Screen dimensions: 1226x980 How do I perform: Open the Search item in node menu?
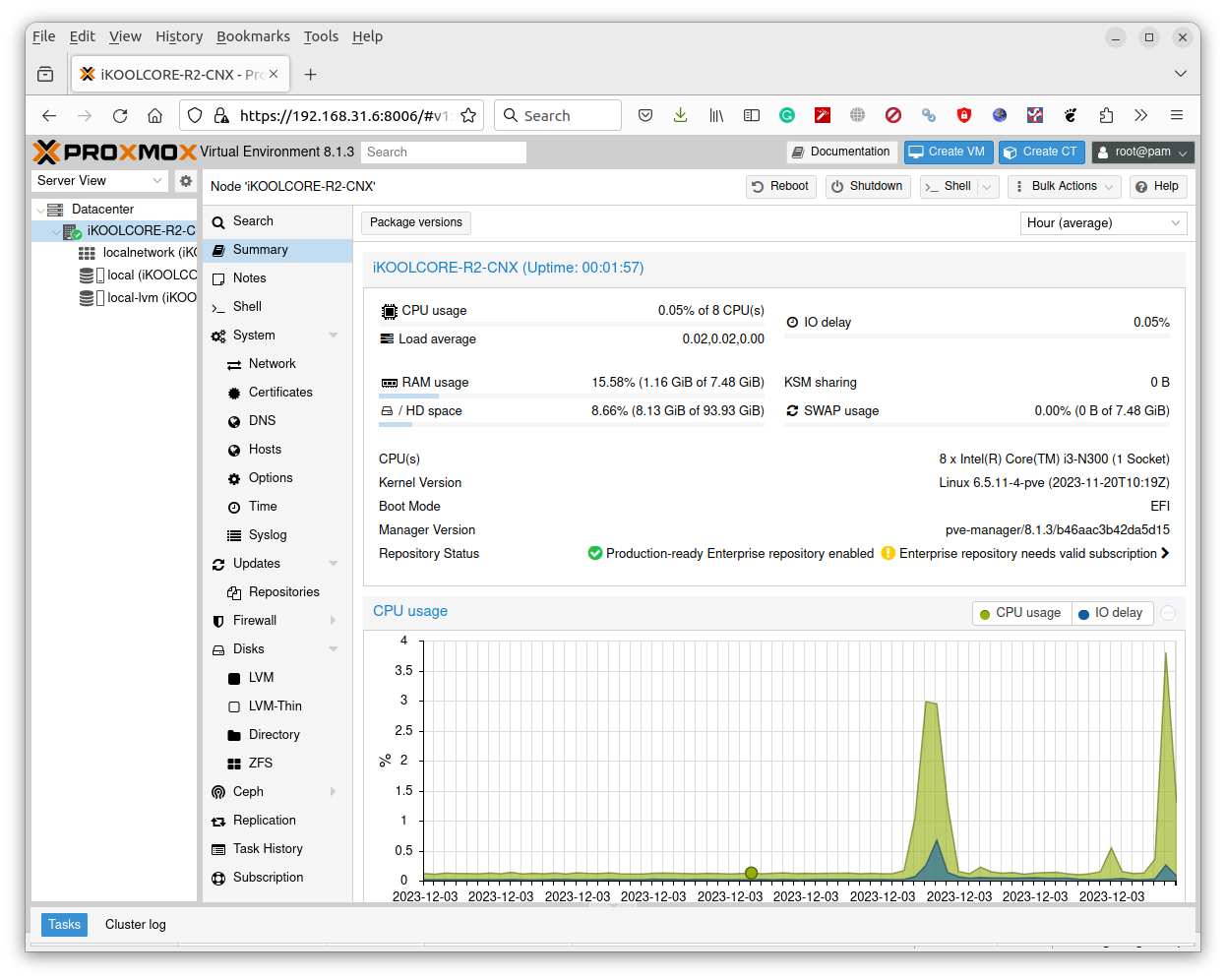253,221
